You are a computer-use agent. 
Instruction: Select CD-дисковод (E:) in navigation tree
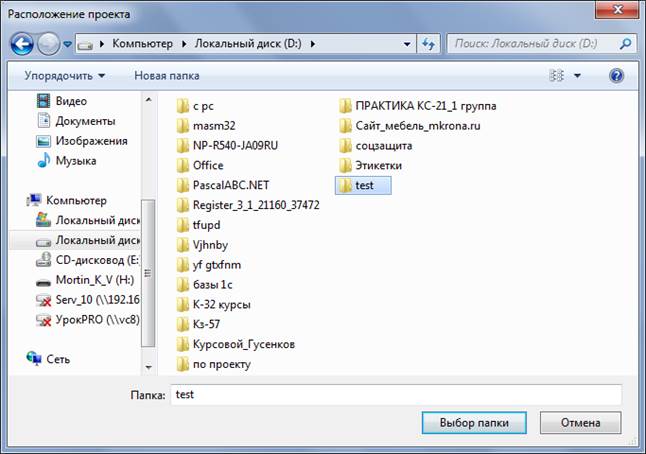point(87,260)
